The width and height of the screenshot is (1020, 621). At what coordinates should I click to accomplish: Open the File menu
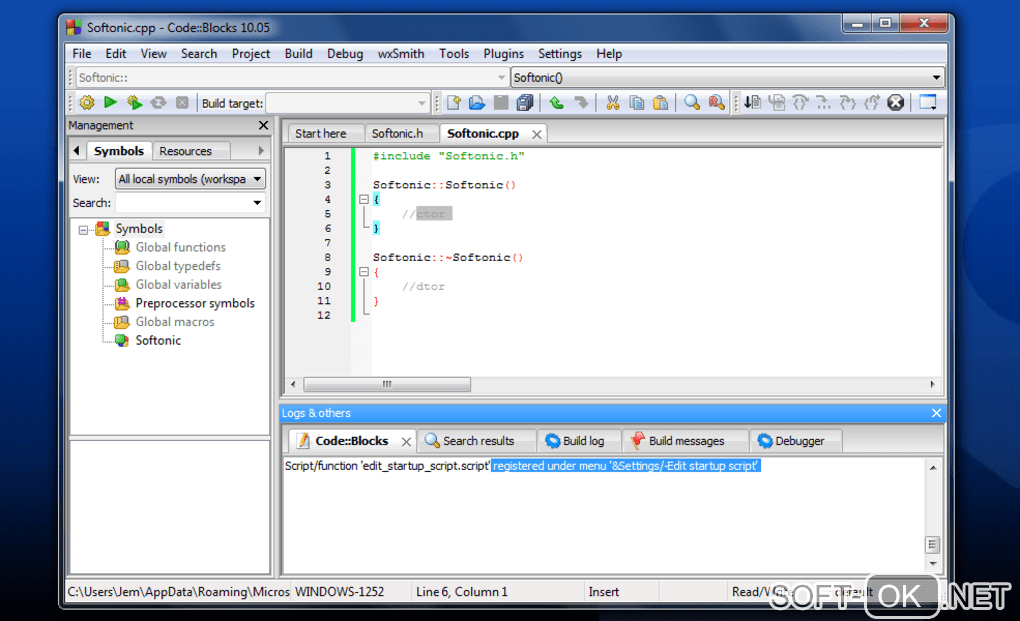click(x=81, y=54)
